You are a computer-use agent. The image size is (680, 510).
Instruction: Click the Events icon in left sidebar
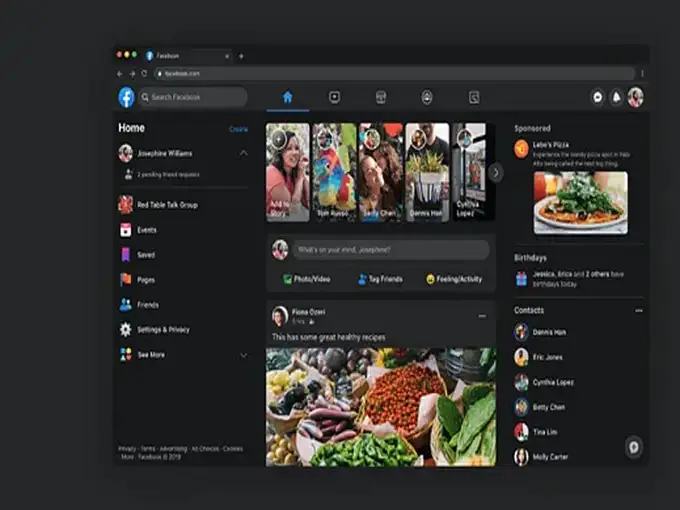coord(126,230)
